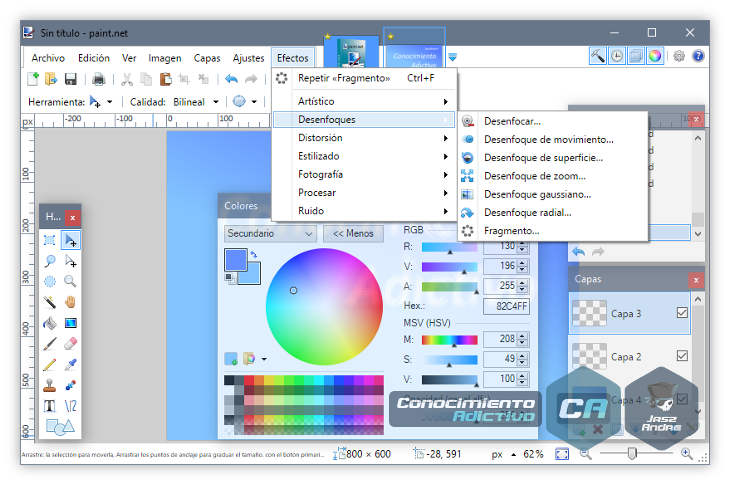Image resolution: width=730 pixels, height=485 pixels.
Task: Toggle the Colors window wheel button
Action: tap(655, 56)
